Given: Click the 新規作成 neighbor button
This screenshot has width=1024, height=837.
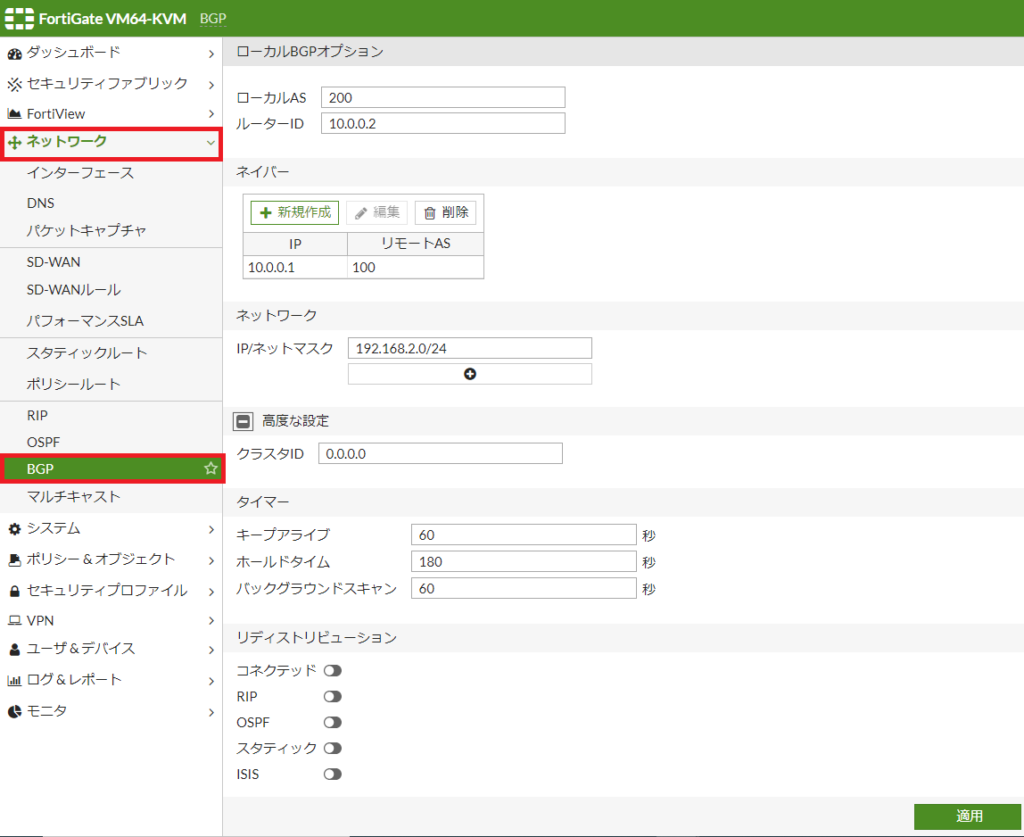Looking at the screenshot, I should [x=295, y=212].
